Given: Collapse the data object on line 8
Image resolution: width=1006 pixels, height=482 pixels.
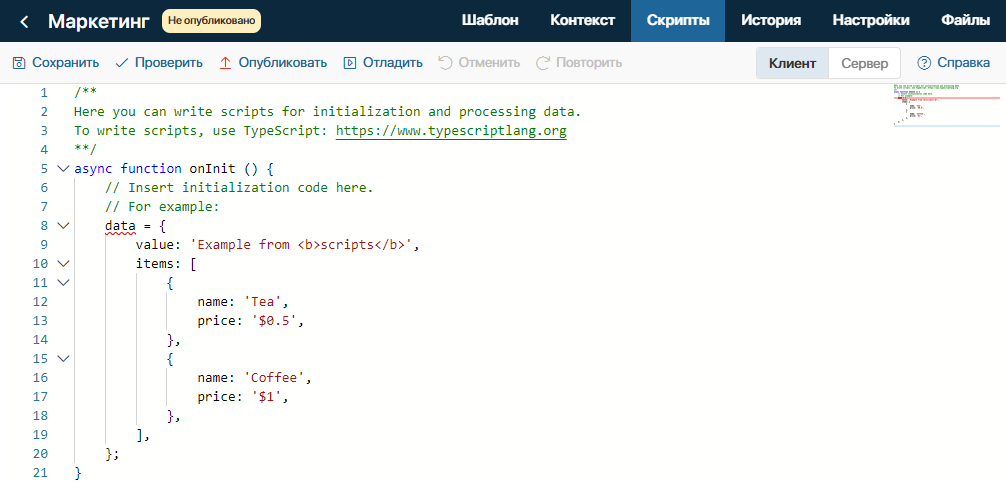Looking at the screenshot, I should tap(63, 225).
